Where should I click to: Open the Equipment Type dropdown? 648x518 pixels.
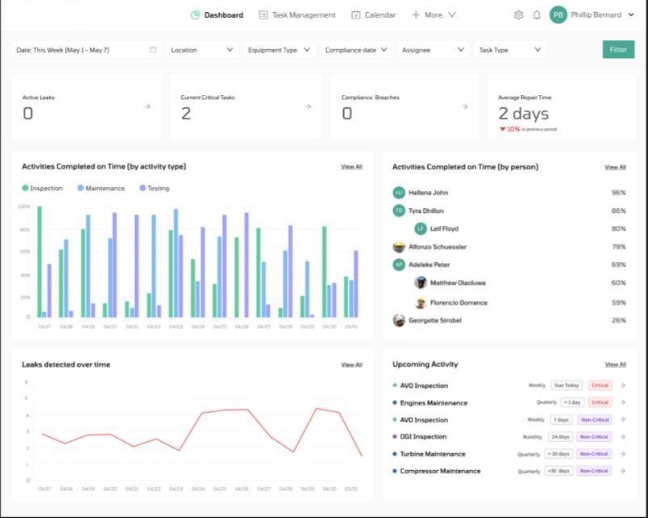279,50
